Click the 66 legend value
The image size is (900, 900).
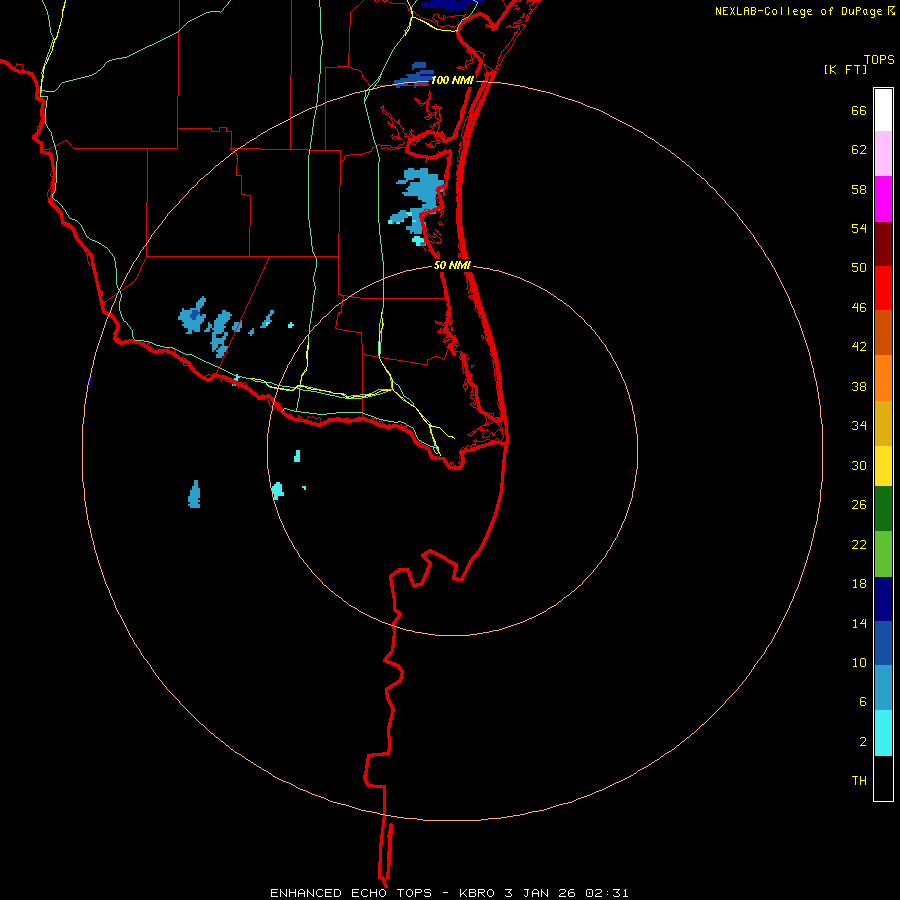[x=859, y=110]
